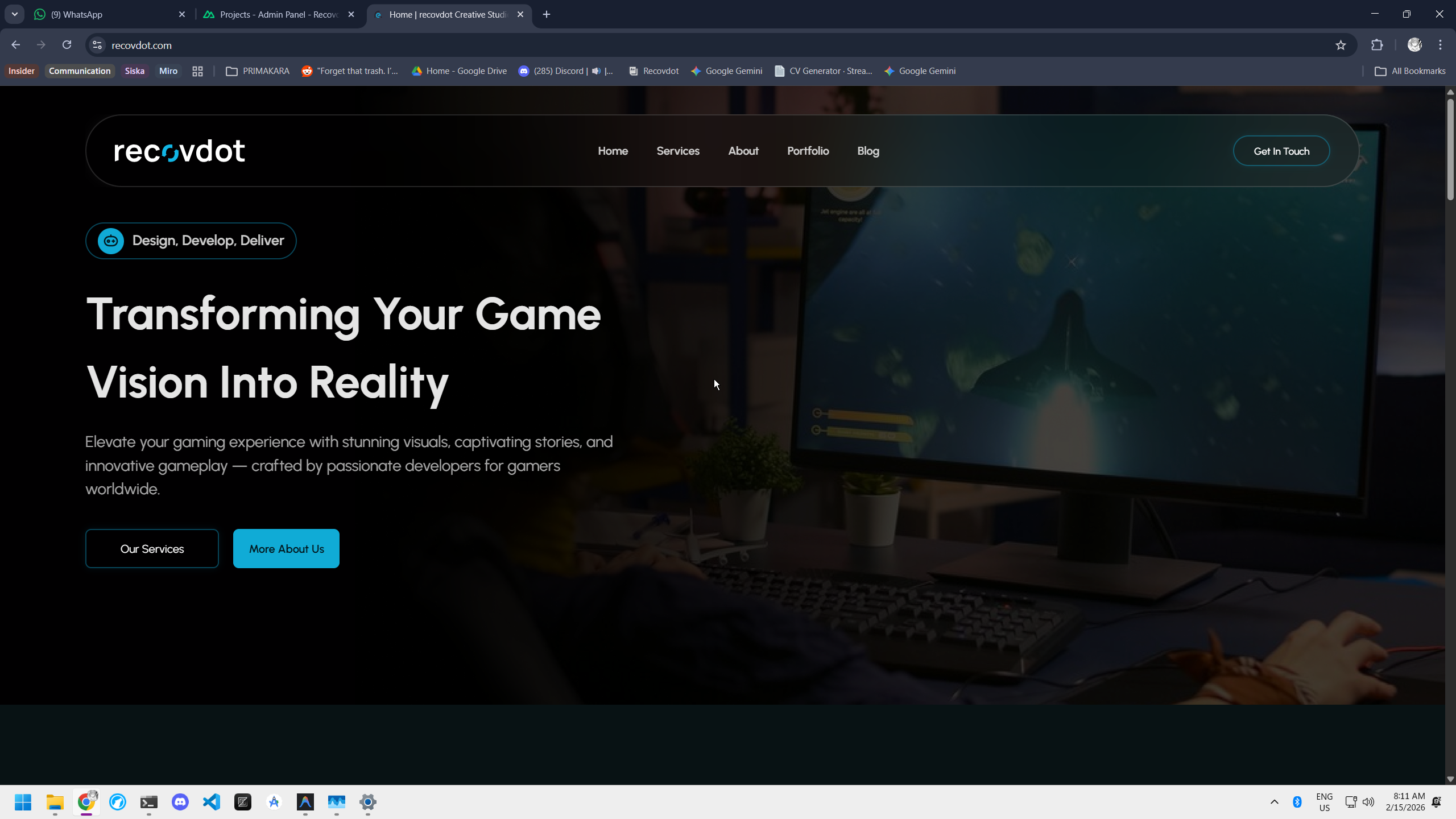Open Windows Terminal from the taskbar
1456x819 pixels.
(x=148, y=803)
